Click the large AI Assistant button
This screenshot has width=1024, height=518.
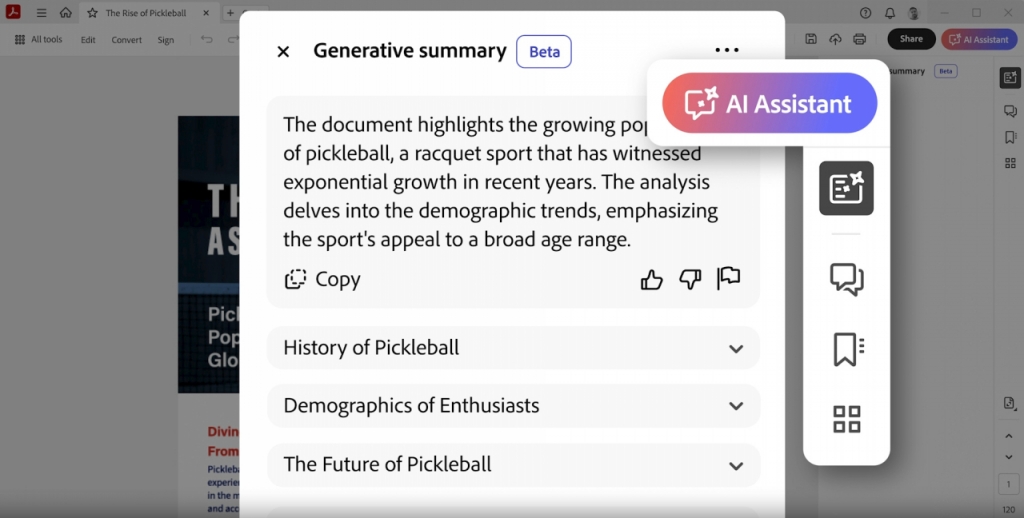(769, 104)
